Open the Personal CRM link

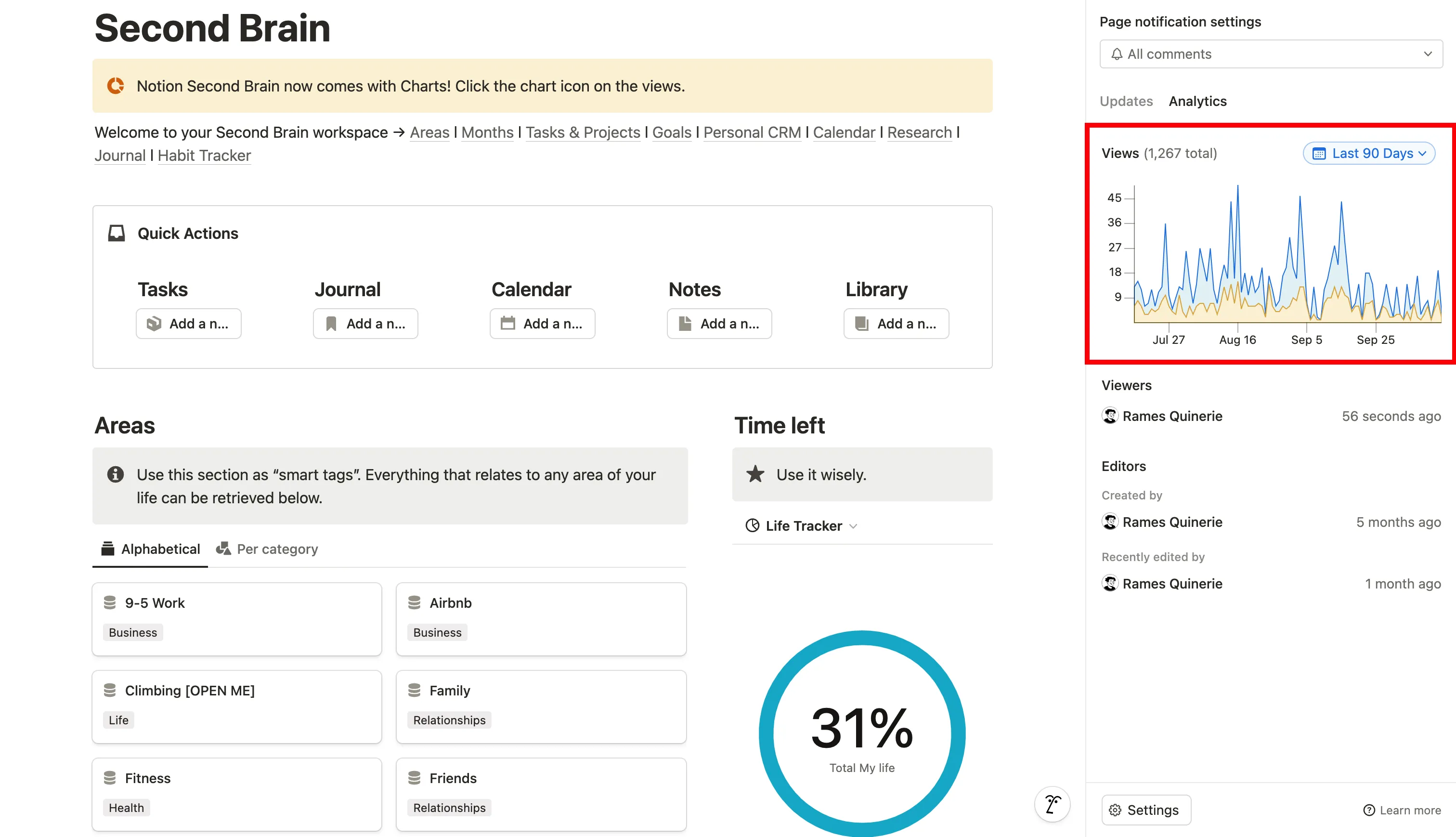point(752,132)
